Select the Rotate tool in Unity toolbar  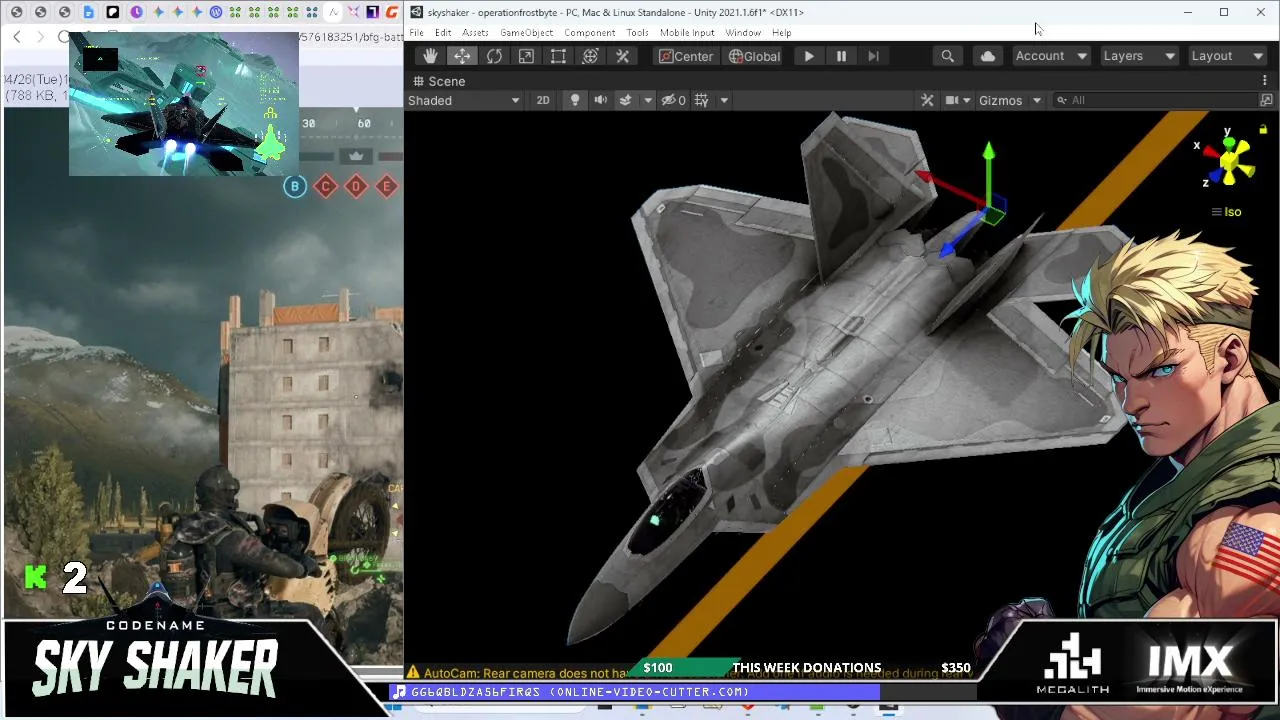(x=494, y=56)
